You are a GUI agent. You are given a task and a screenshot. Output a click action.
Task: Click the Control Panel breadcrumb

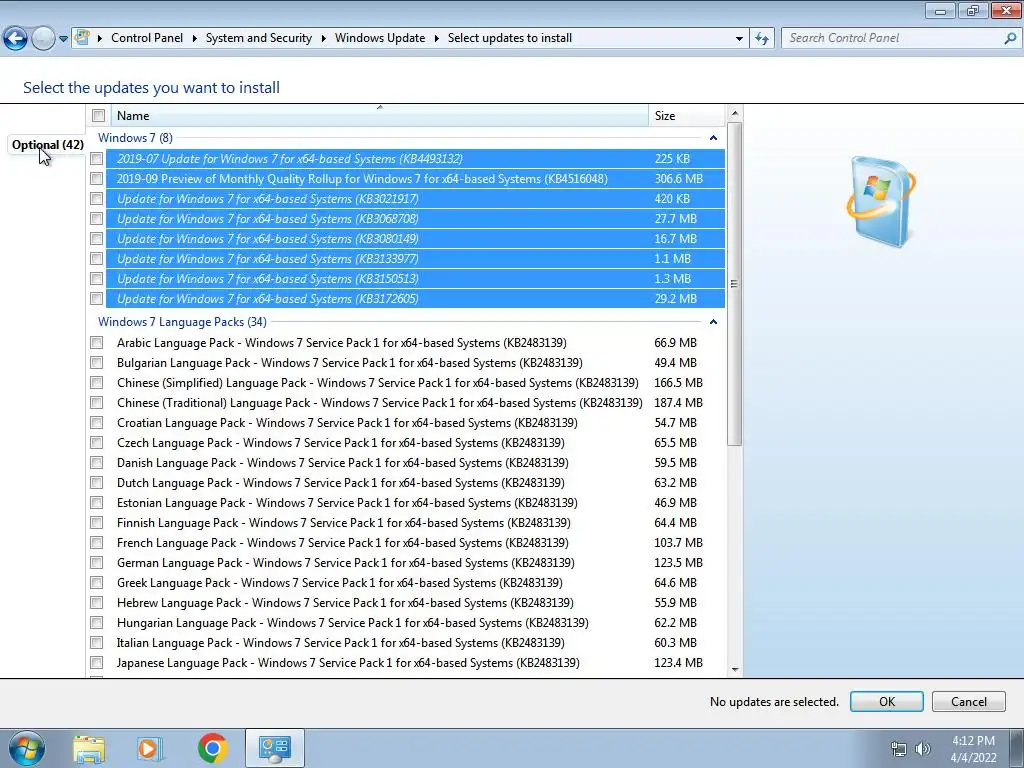tap(147, 38)
